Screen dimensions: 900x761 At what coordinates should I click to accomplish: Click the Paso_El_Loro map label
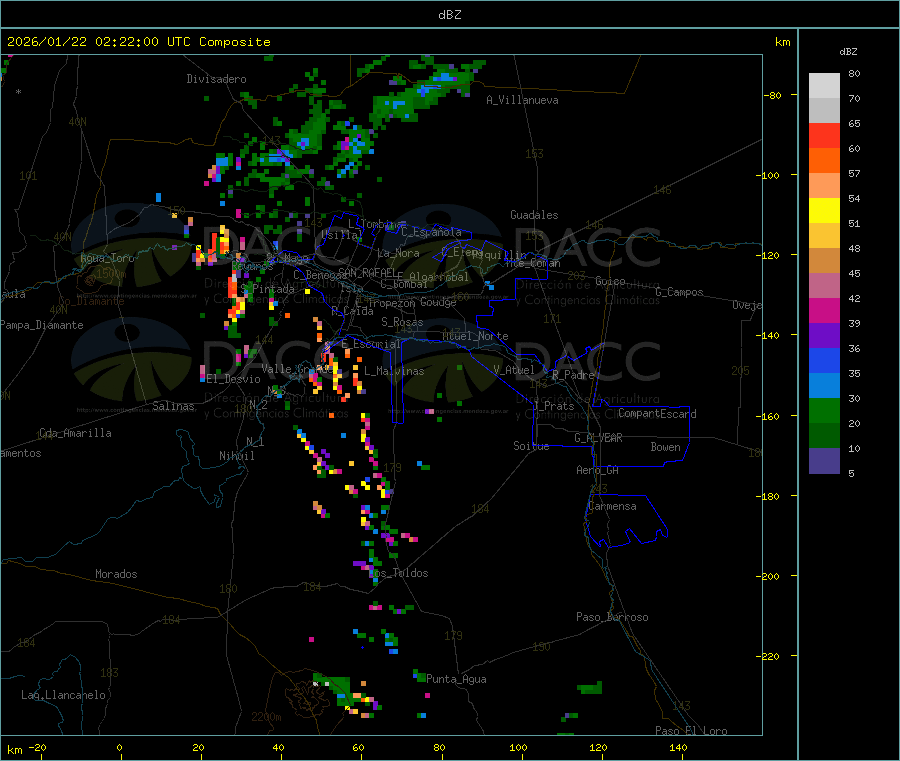point(691,731)
